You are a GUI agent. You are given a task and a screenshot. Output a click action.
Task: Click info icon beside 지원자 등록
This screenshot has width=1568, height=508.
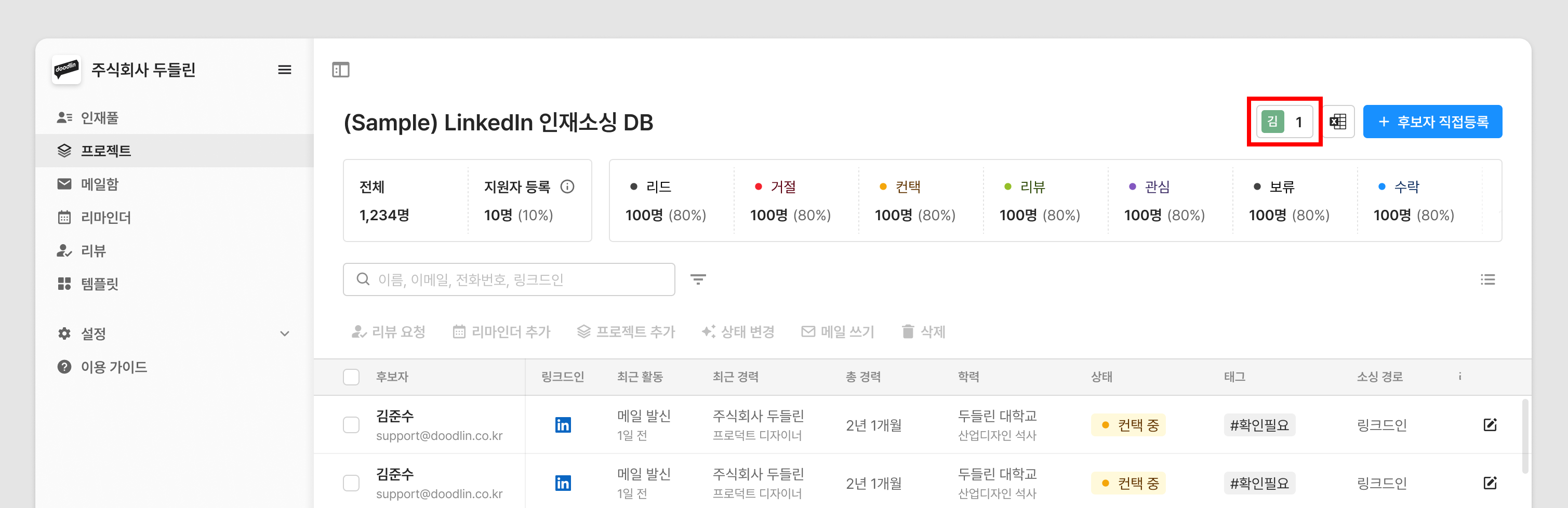(567, 187)
